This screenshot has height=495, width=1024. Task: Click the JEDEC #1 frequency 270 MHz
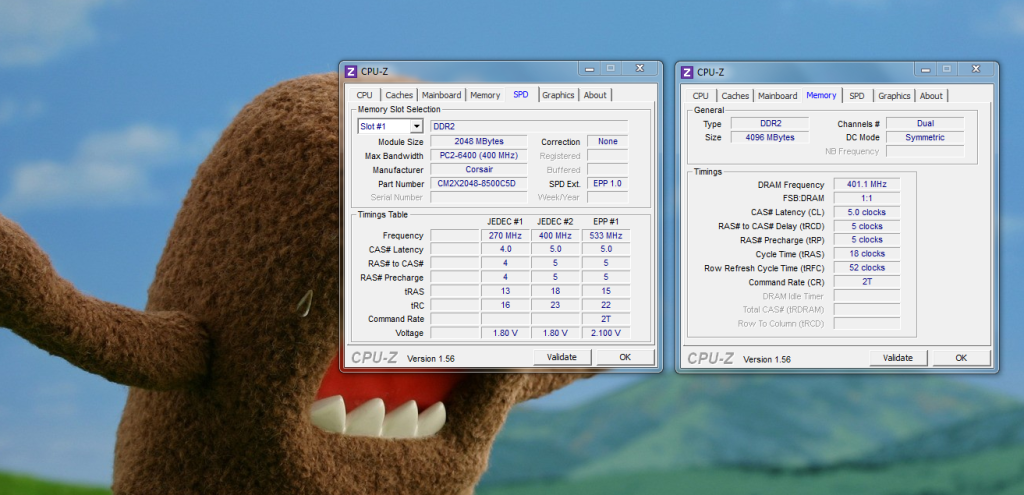(505, 236)
